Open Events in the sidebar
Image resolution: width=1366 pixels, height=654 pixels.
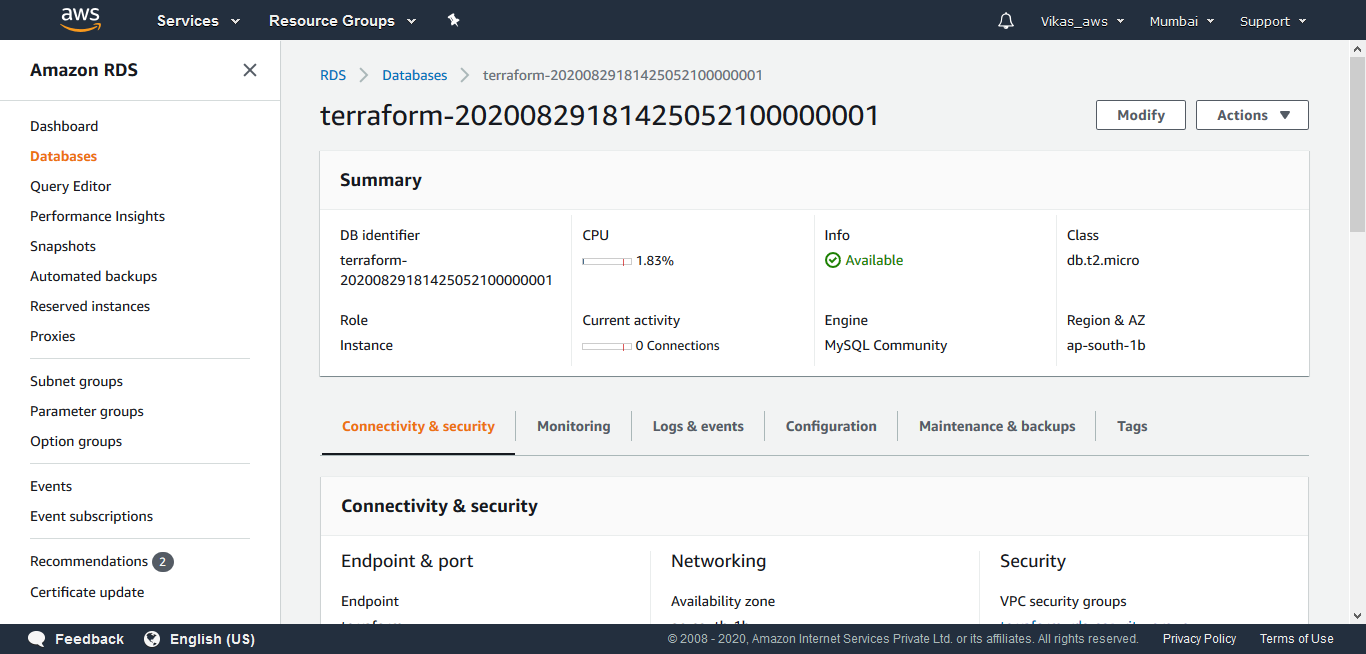point(51,486)
